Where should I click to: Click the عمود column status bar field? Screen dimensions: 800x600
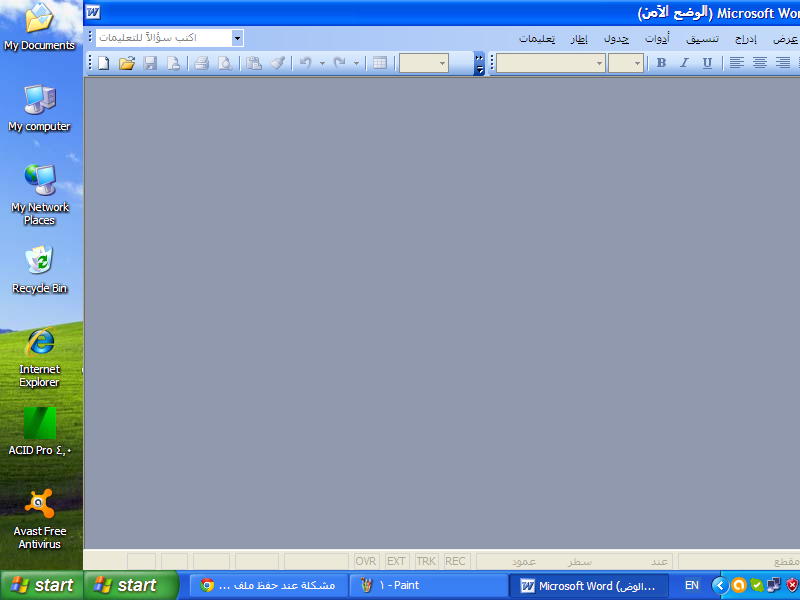(523, 562)
